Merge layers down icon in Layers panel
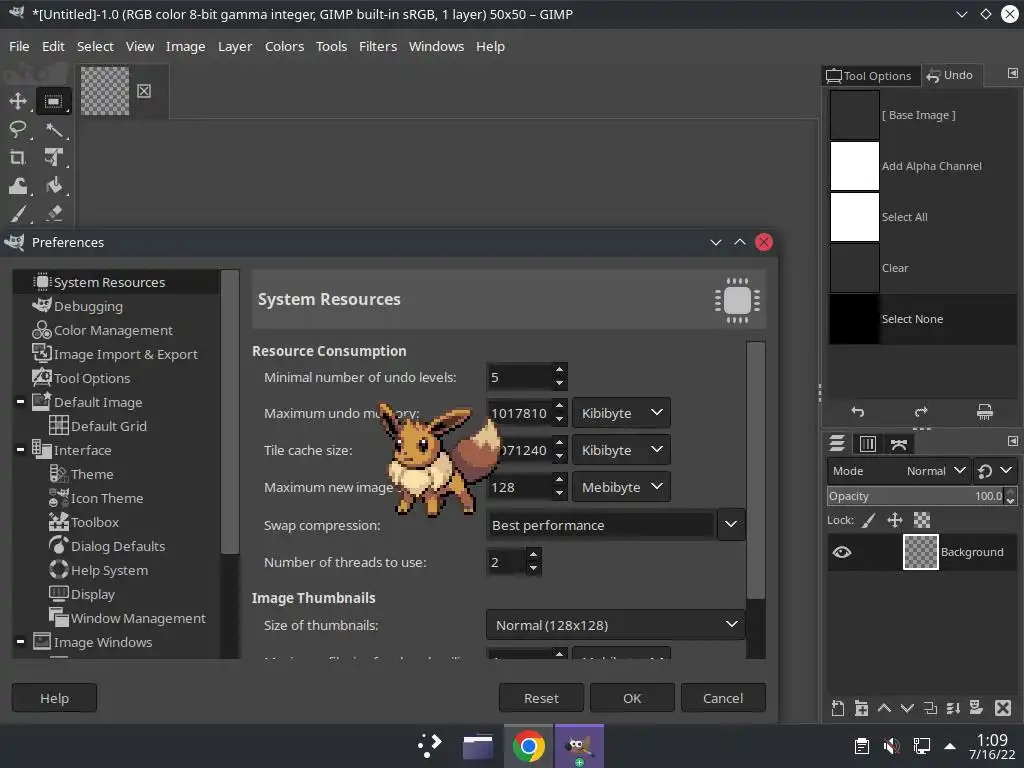The height and width of the screenshot is (768, 1024). click(953, 707)
